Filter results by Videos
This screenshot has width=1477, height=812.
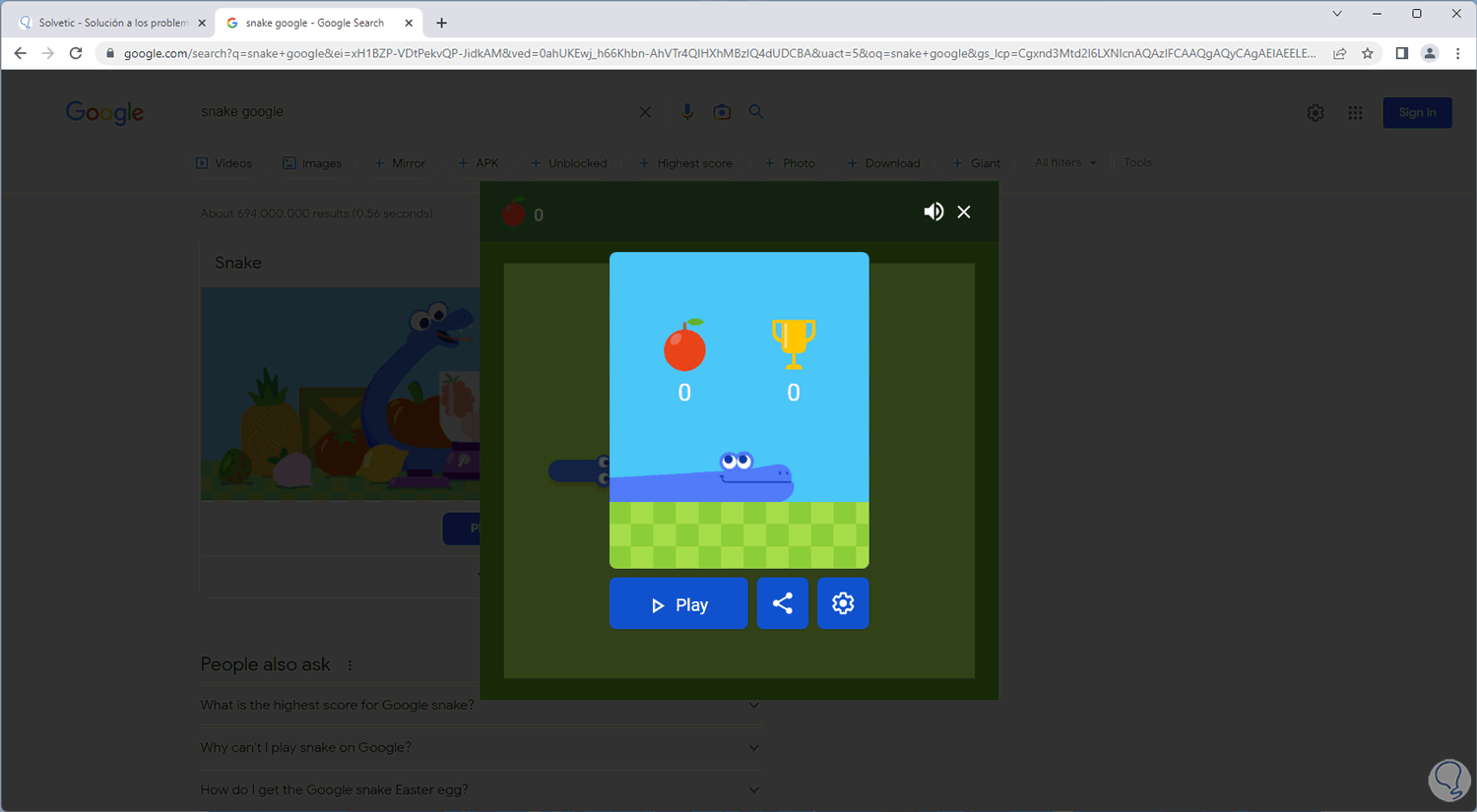pyautogui.click(x=225, y=163)
